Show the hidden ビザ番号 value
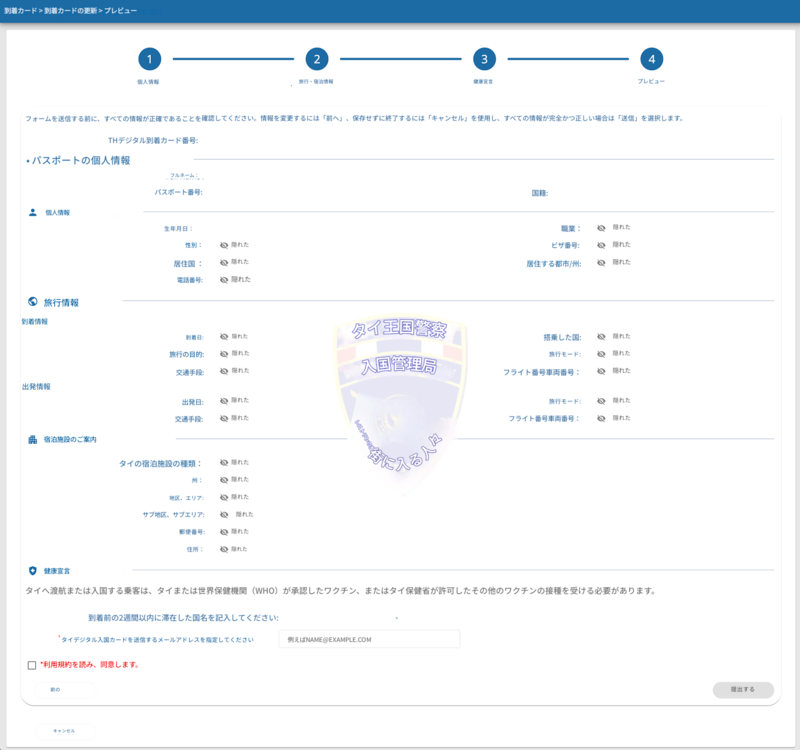 (x=602, y=245)
